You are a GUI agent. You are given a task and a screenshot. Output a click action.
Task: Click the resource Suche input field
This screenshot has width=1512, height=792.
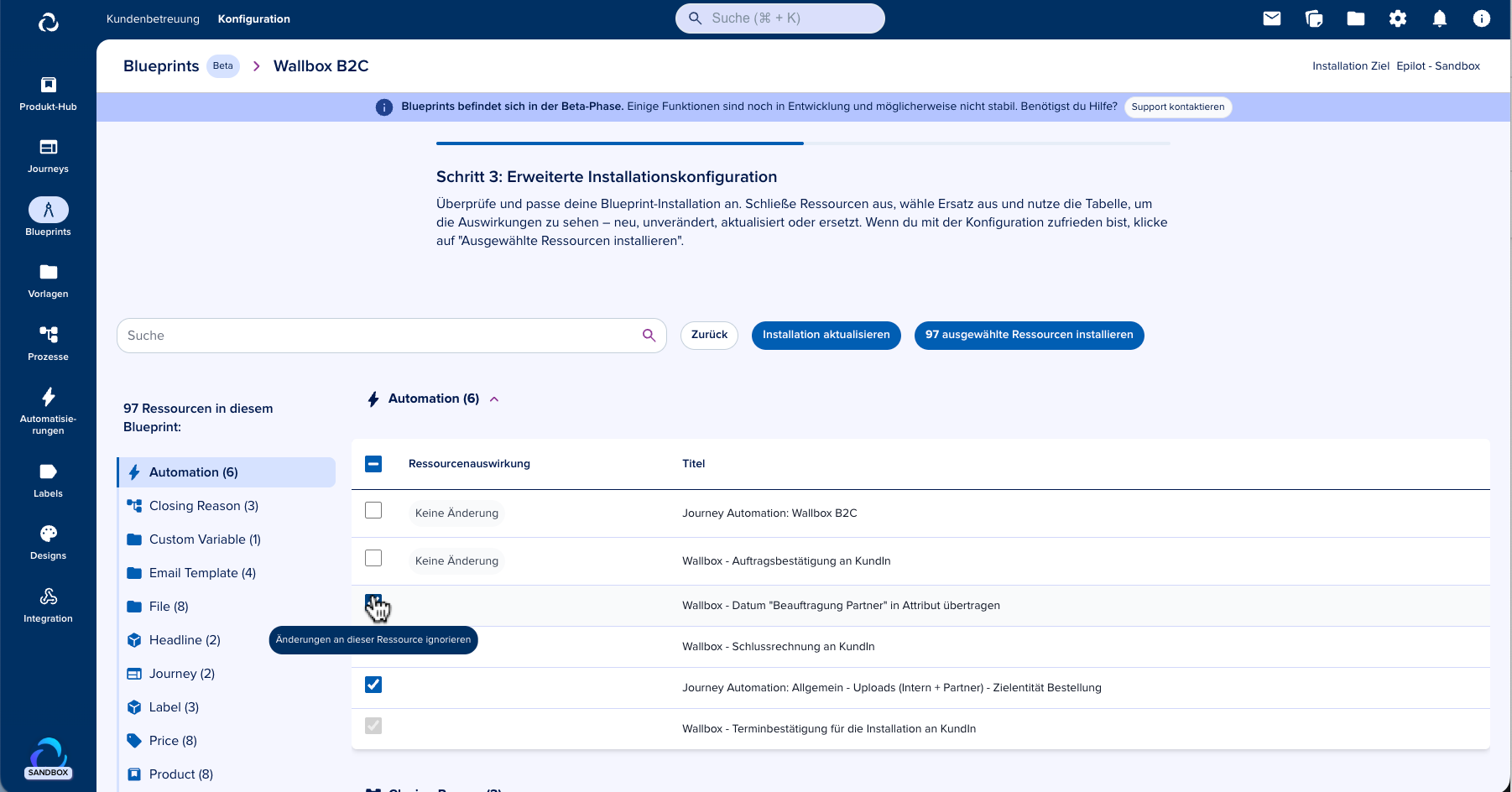click(x=378, y=336)
